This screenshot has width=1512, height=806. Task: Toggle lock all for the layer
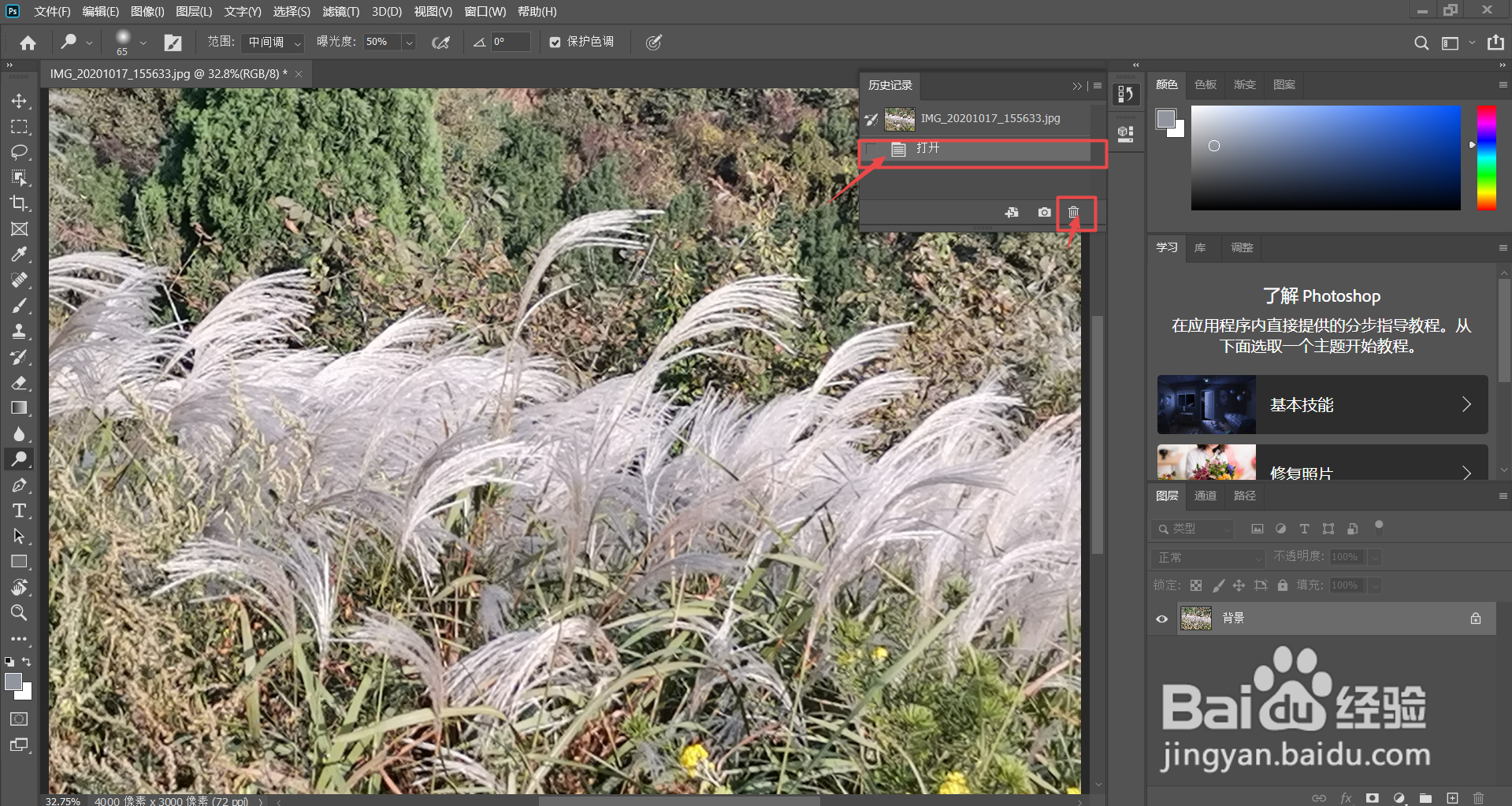1283,585
